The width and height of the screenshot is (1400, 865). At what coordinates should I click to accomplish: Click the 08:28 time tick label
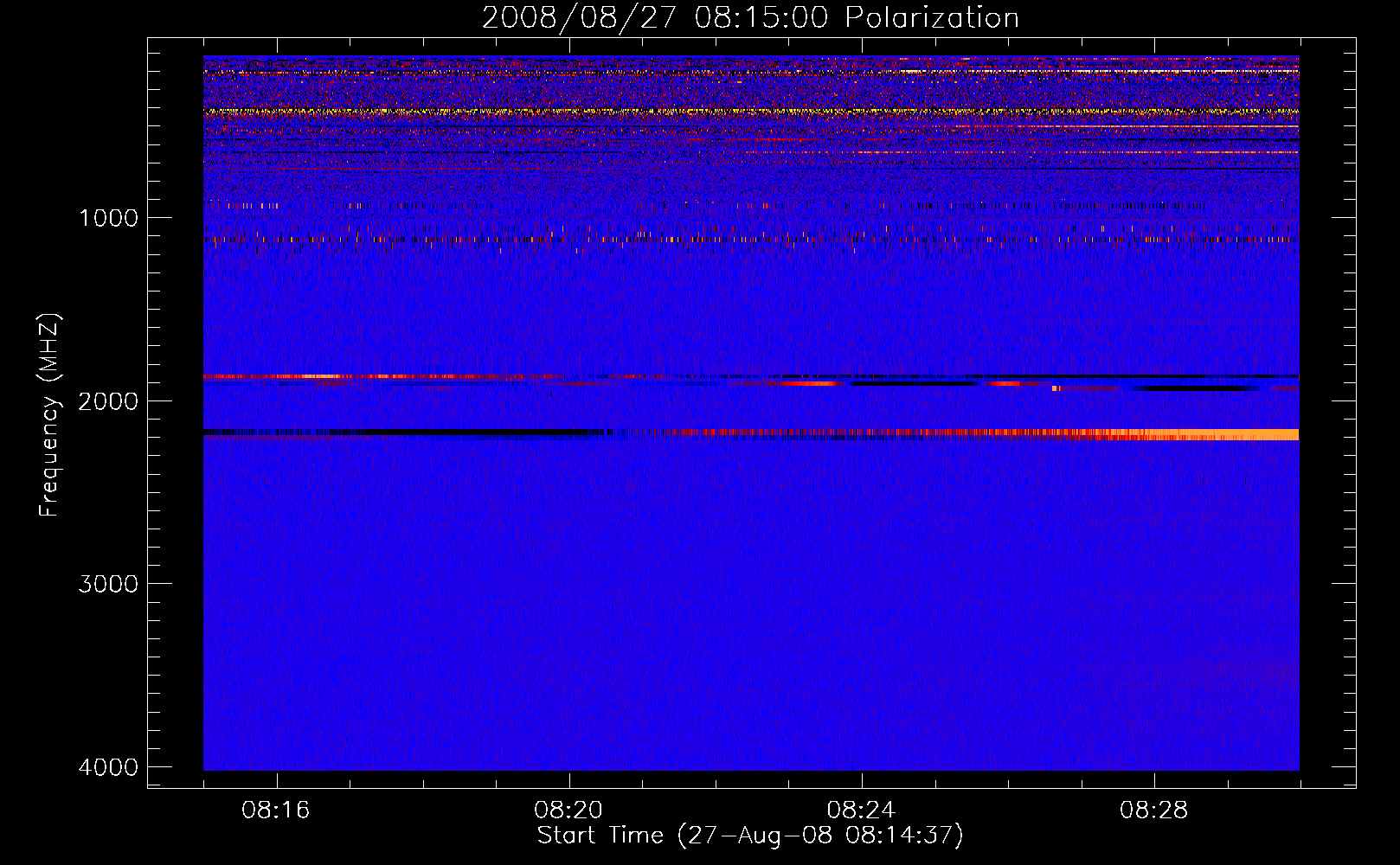[x=1153, y=811]
